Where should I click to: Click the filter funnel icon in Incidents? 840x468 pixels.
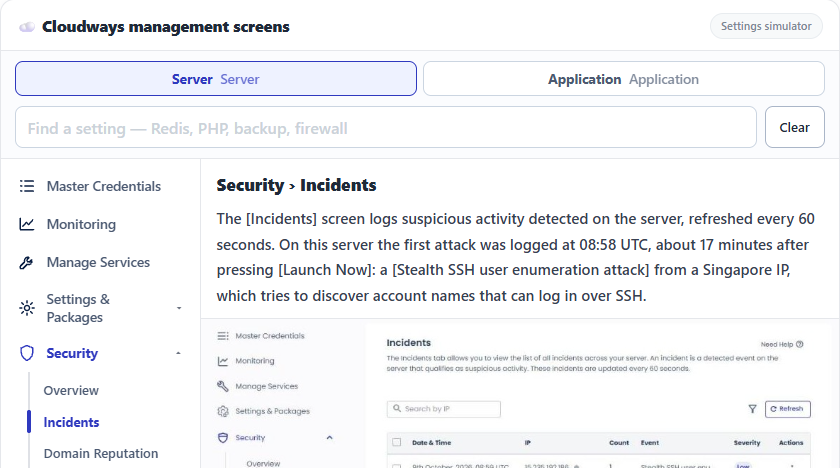pyautogui.click(x=752, y=409)
